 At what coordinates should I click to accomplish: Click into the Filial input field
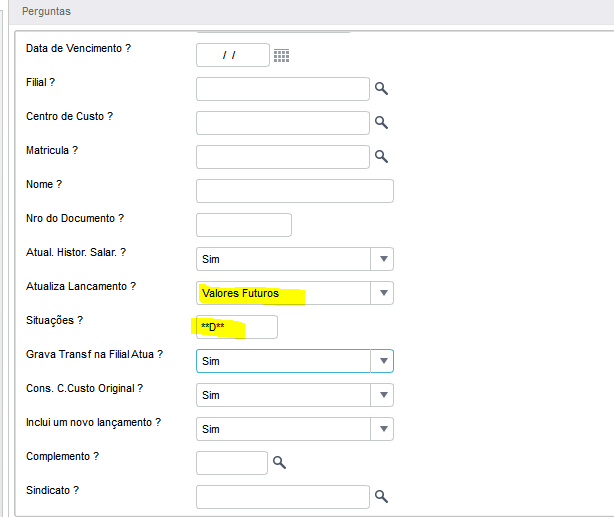click(x=283, y=89)
